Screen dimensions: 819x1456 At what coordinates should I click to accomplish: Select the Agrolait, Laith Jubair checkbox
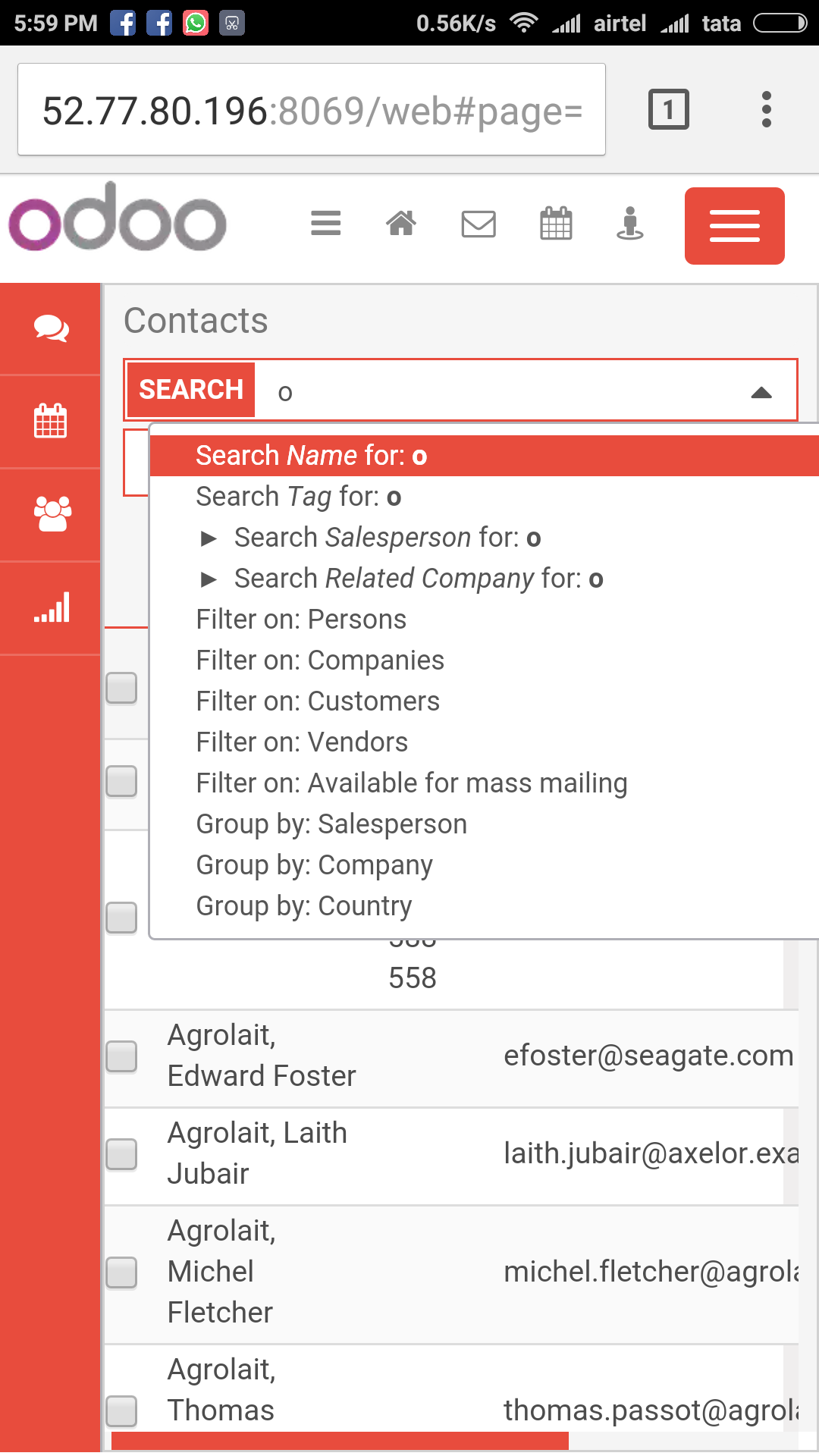(121, 1153)
